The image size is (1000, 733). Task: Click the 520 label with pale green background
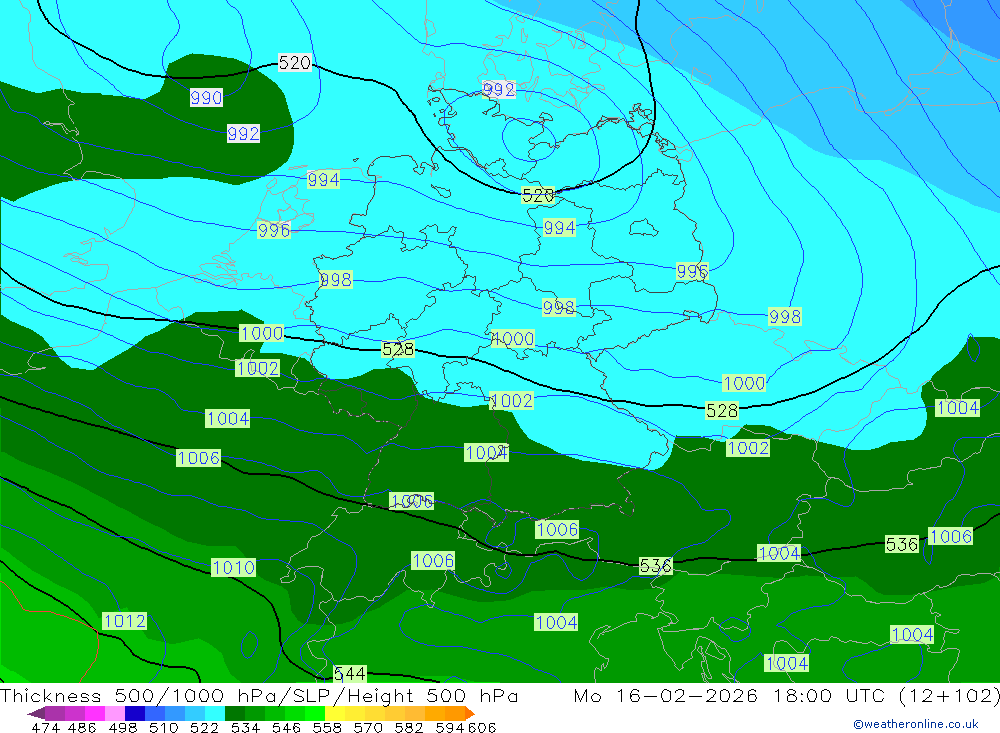click(538, 196)
